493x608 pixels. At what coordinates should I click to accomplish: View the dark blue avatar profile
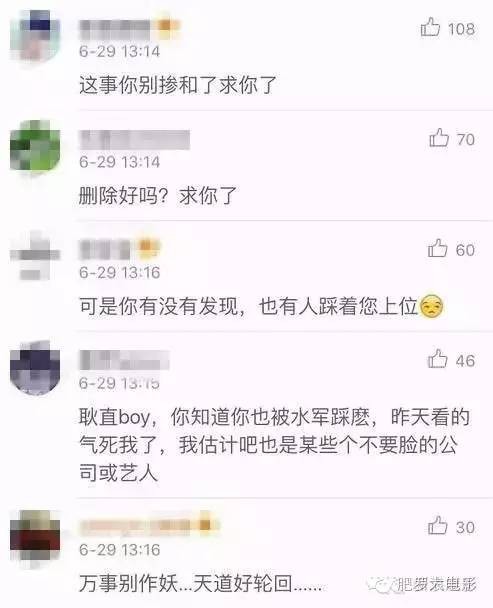point(35,367)
